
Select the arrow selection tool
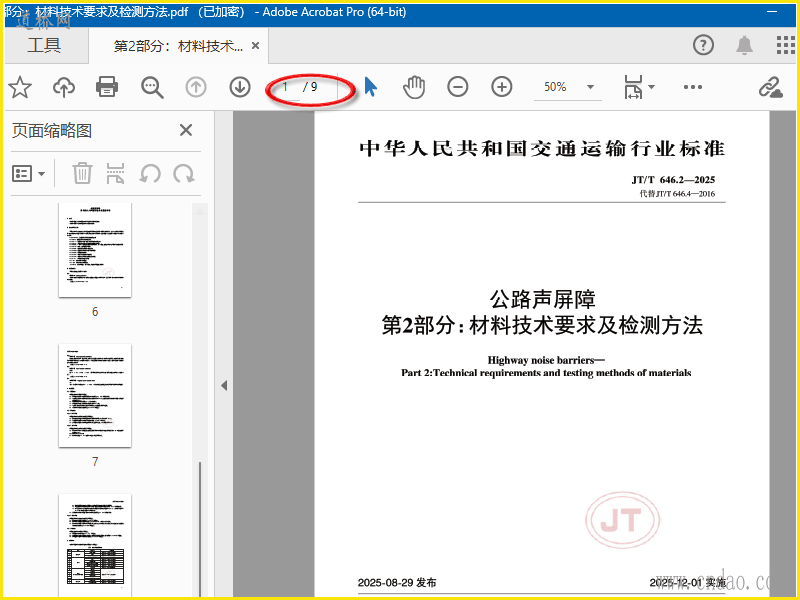[x=371, y=87]
